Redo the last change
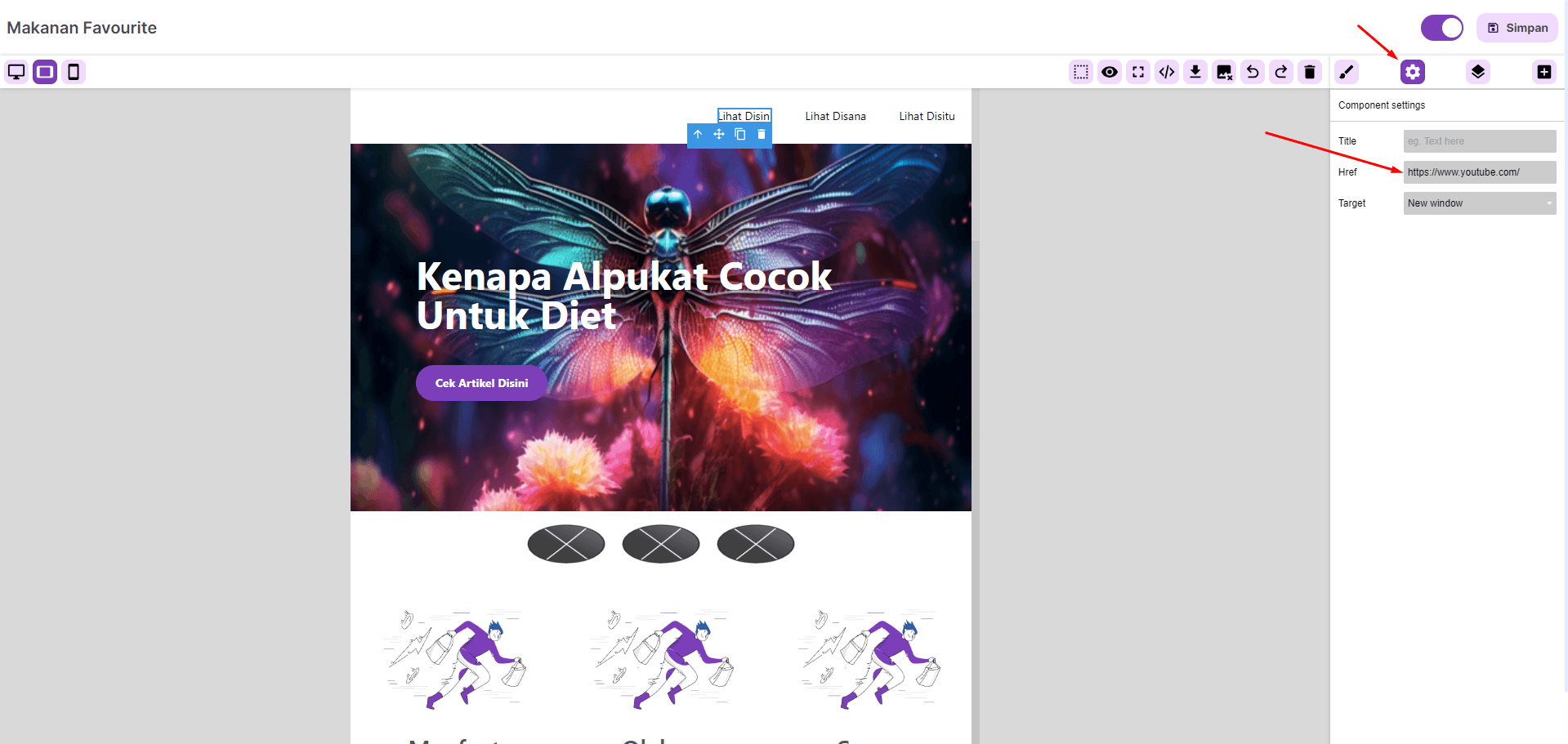This screenshot has width=1568, height=744. [x=1281, y=72]
